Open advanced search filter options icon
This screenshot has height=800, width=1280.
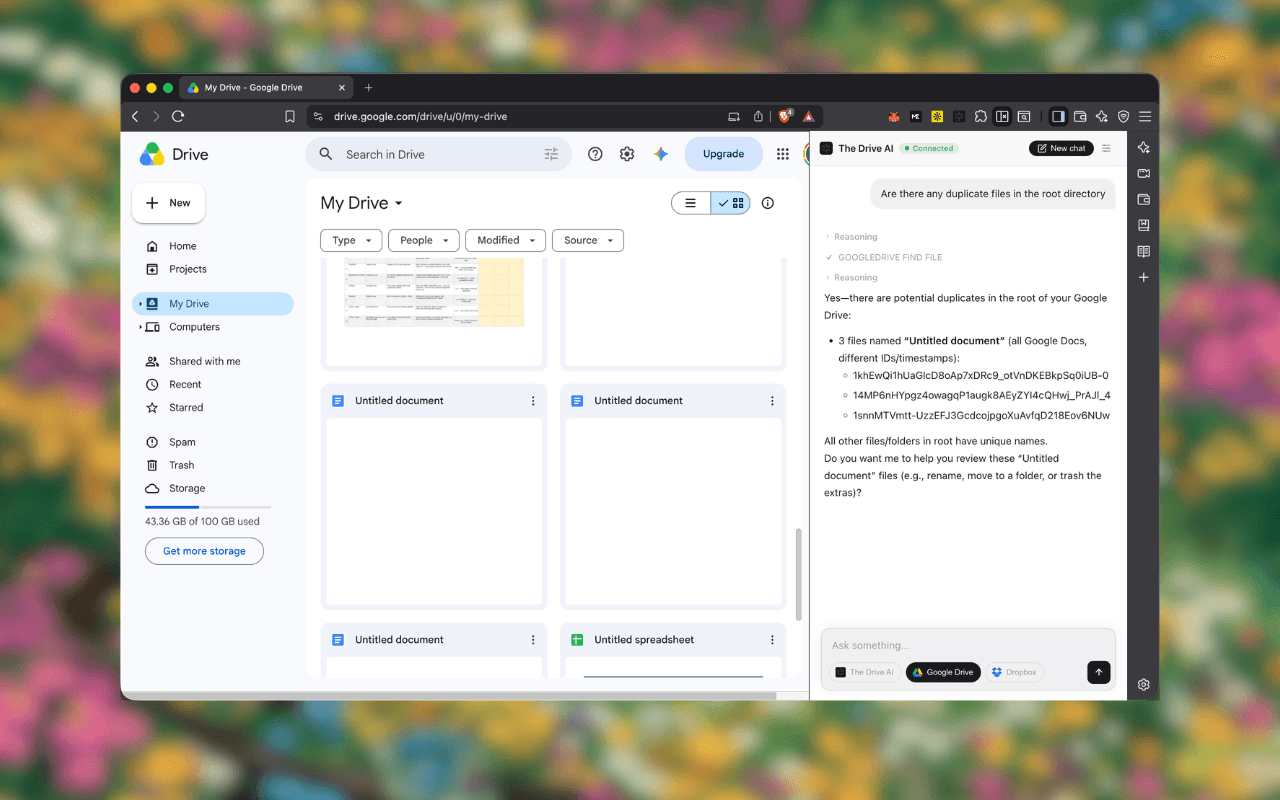click(551, 154)
